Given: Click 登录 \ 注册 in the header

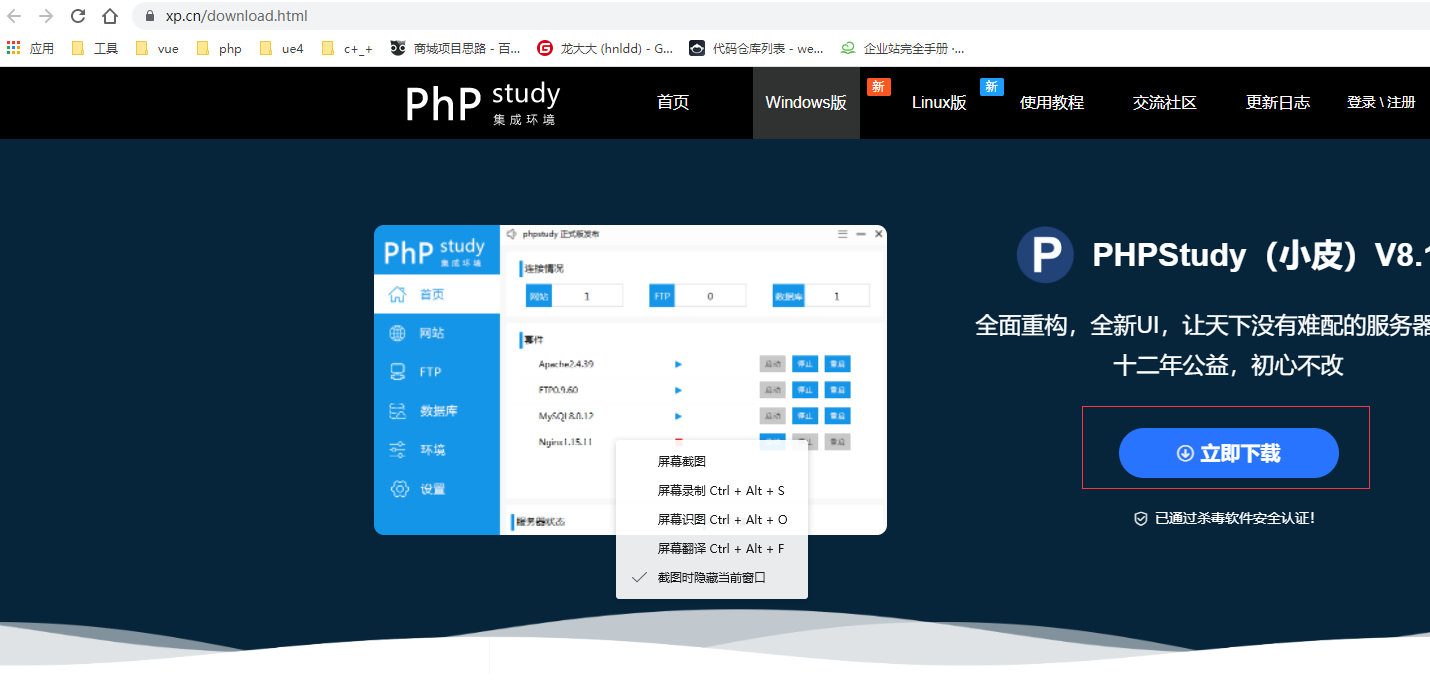Looking at the screenshot, I should click(1381, 103).
